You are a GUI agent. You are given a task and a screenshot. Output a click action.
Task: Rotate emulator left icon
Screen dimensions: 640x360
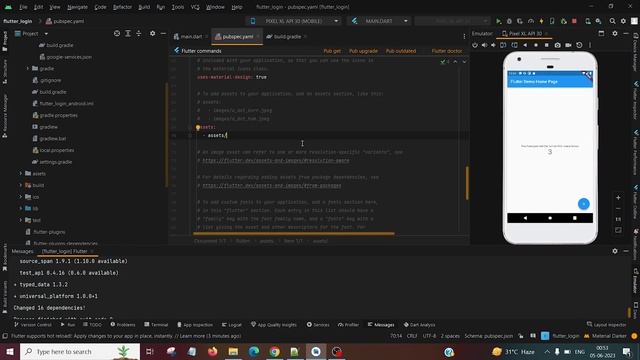503,45
